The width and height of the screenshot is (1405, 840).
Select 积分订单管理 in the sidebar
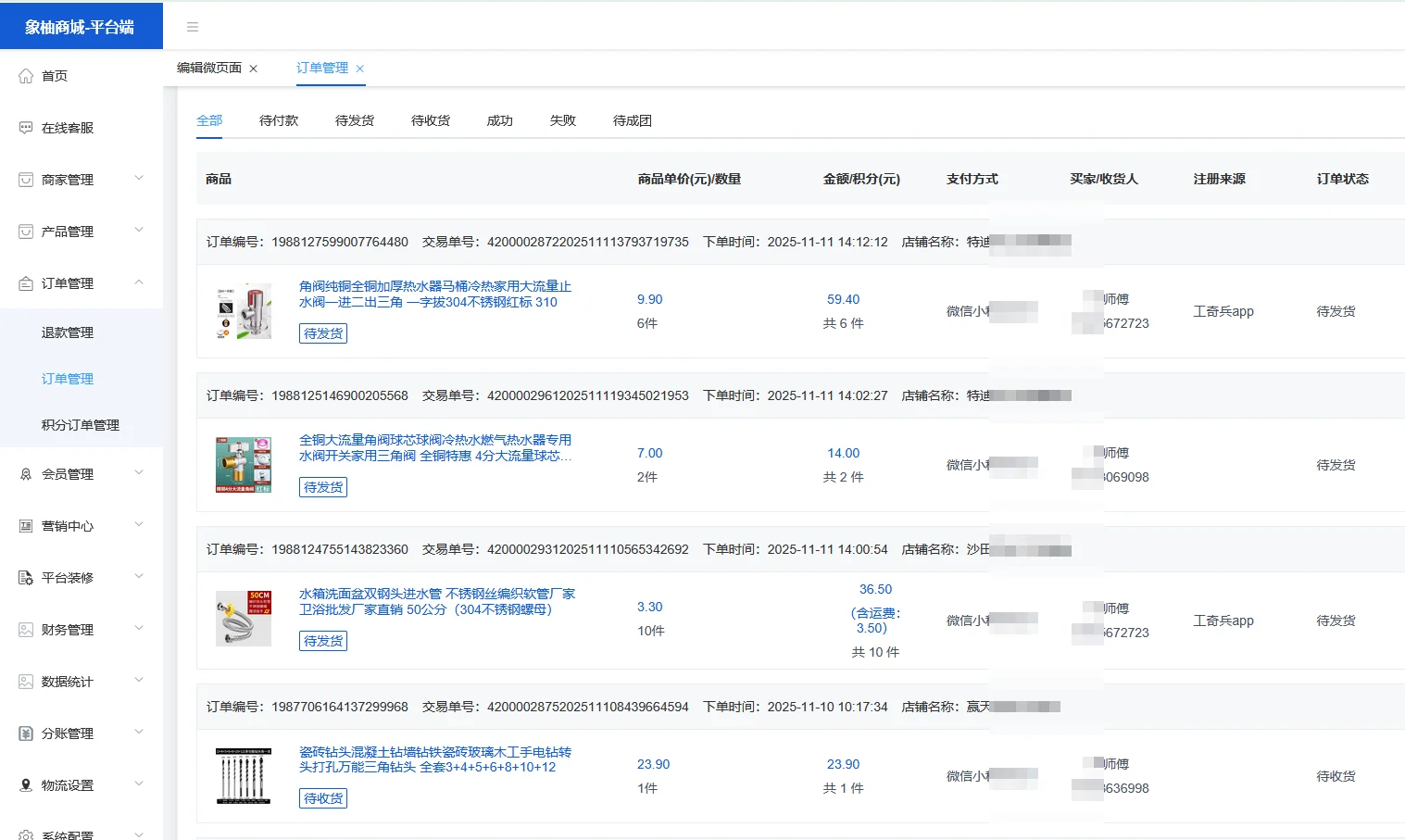tap(82, 424)
